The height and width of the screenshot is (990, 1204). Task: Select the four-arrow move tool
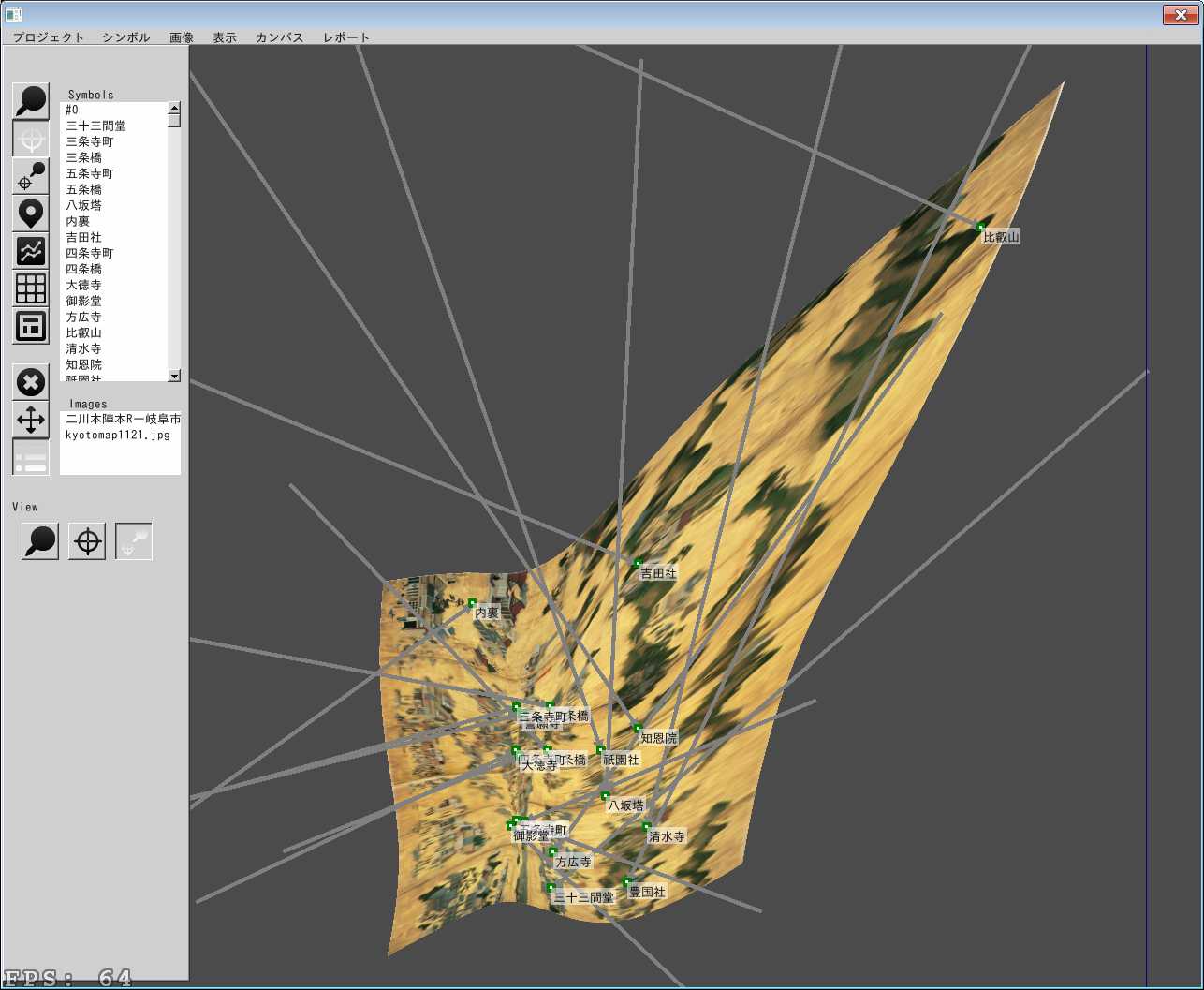[31, 420]
